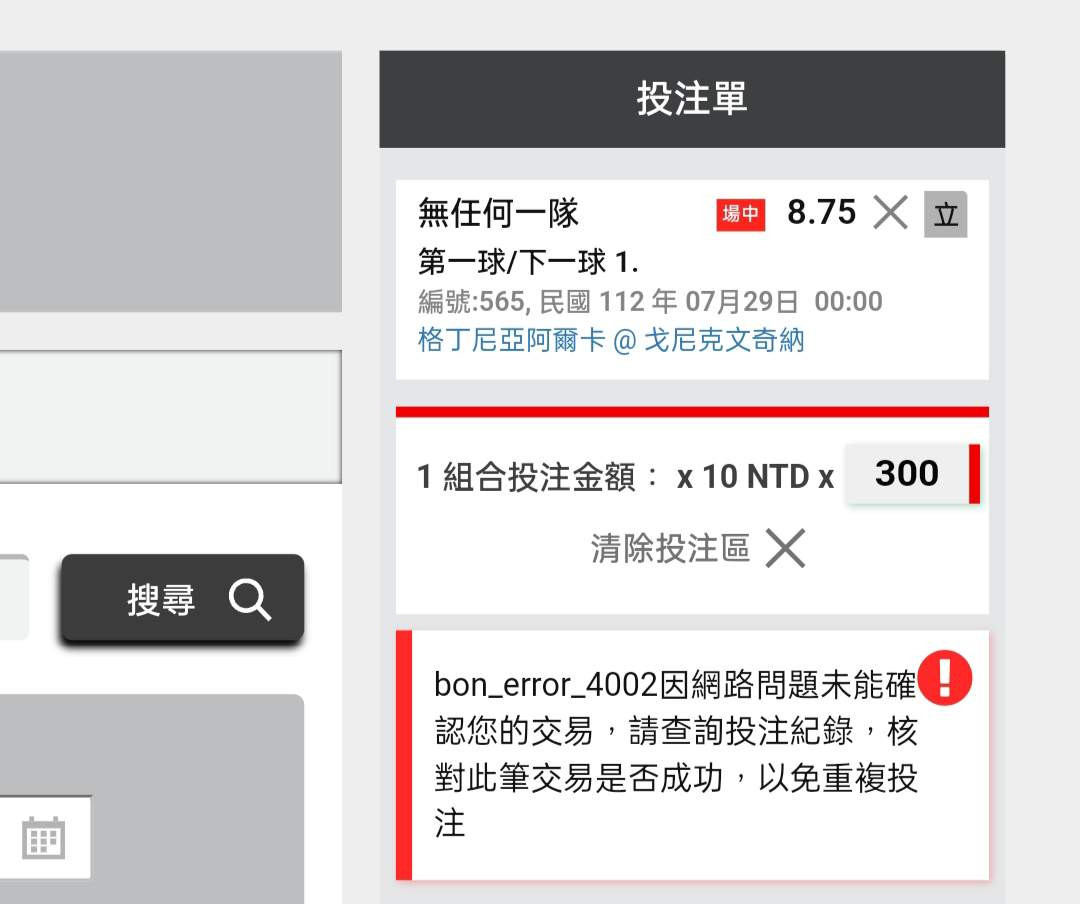Edit the 300 bet multiplier field
Screen dimensions: 1080x904
point(913,474)
